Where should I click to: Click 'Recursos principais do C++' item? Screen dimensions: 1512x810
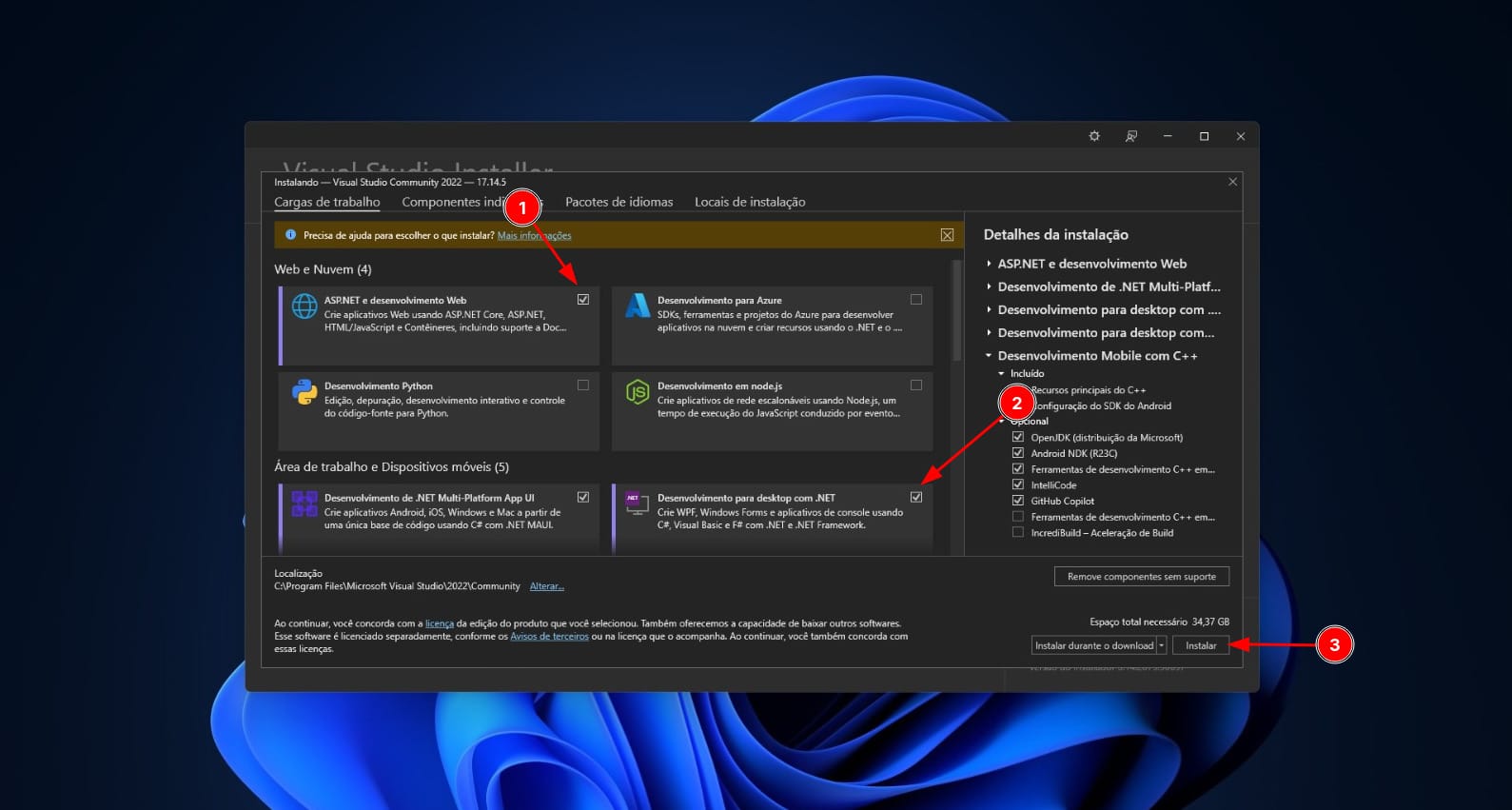[1089, 390]
